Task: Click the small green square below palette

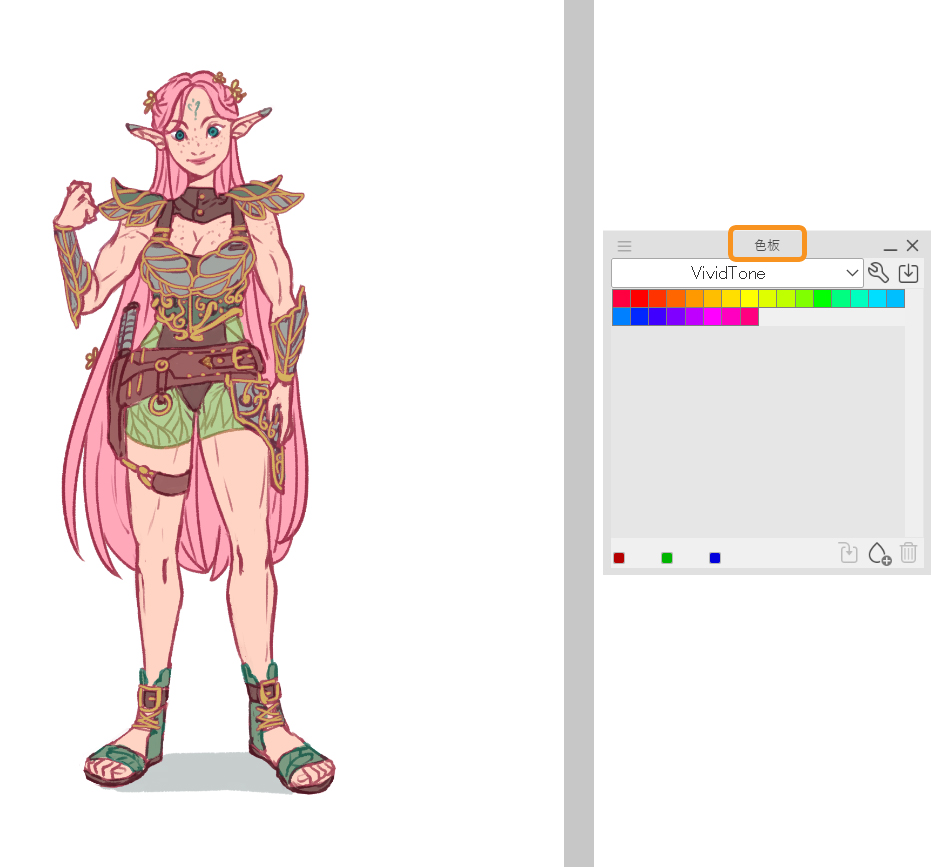Action: [x=667, y=558]
